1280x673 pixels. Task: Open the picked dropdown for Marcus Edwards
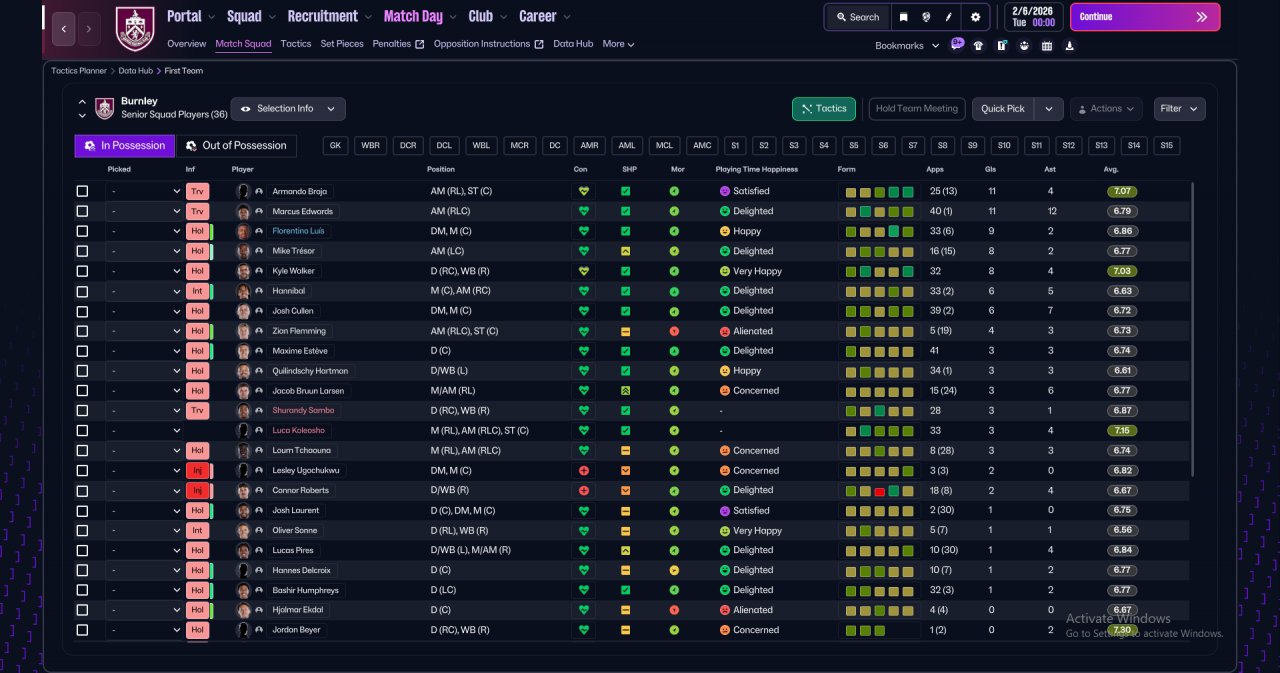pos(145,211)
